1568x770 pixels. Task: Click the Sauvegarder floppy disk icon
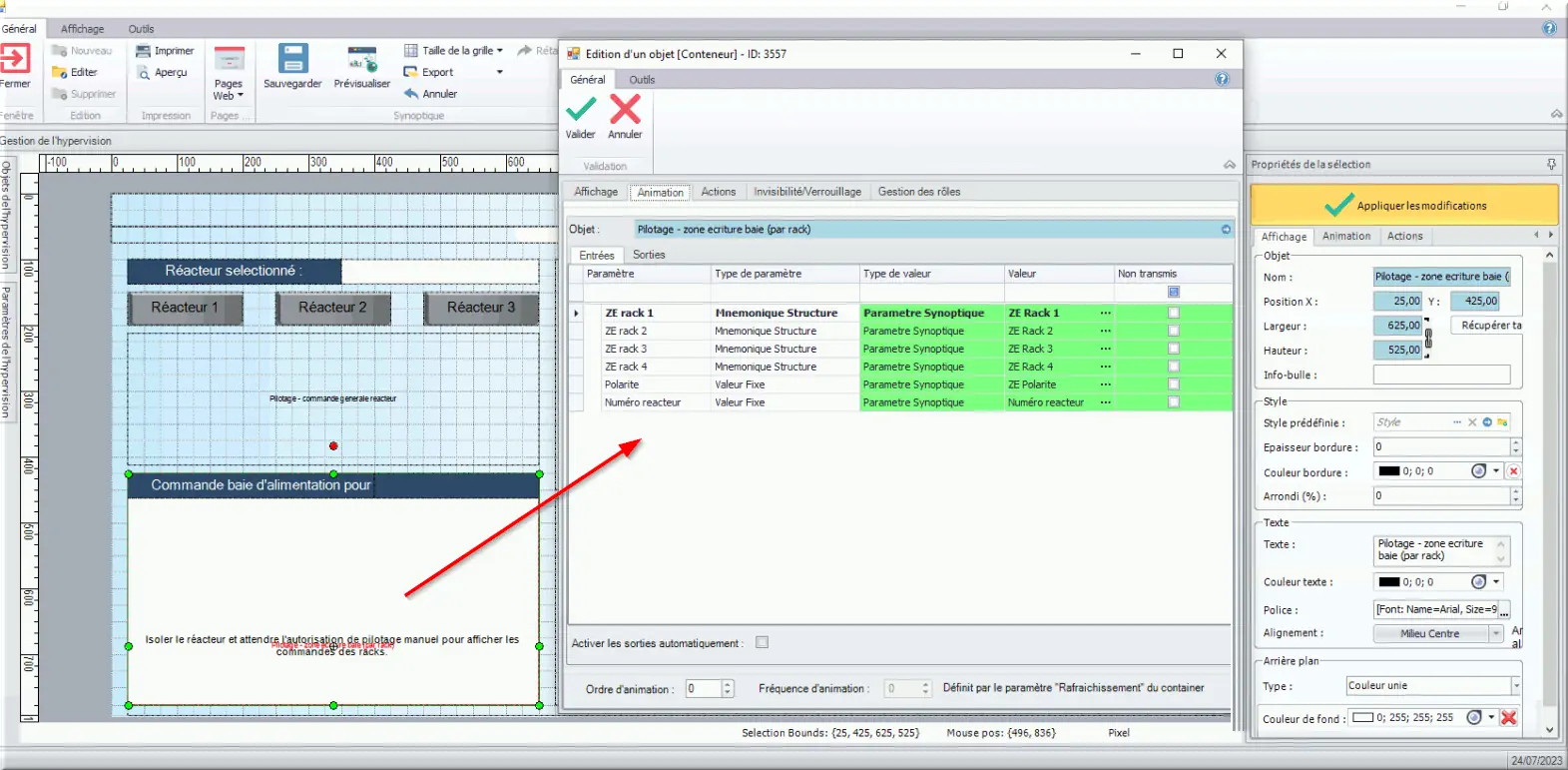click(x=292, y=58)
